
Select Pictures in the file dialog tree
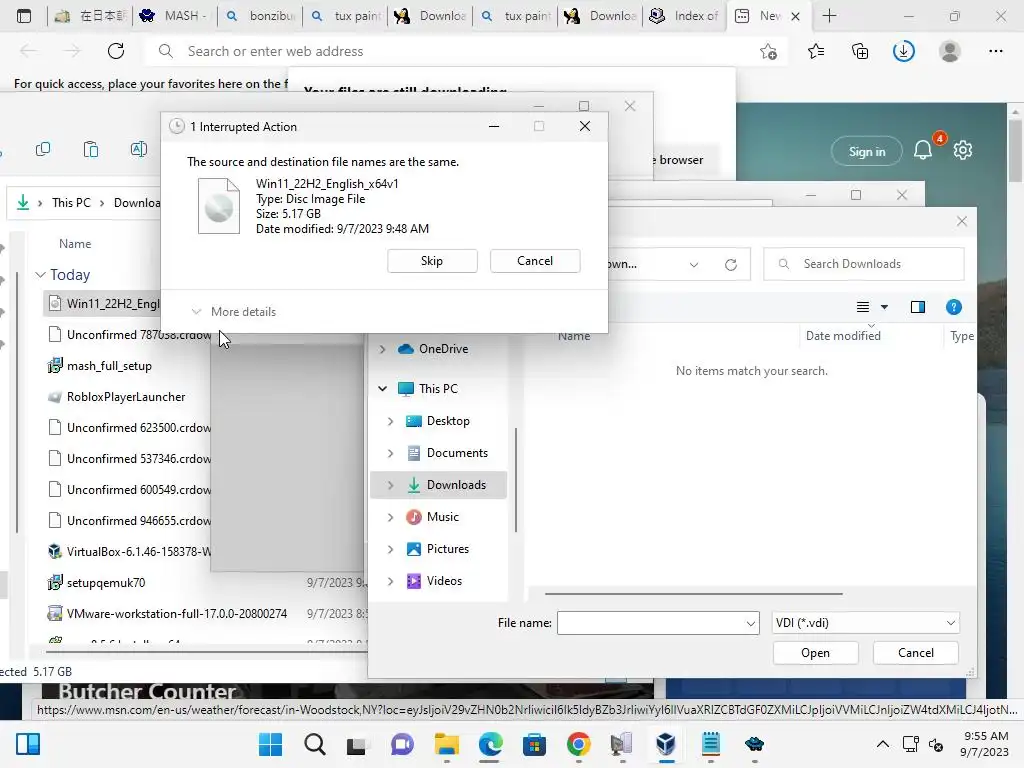click(x=447, y=549)
